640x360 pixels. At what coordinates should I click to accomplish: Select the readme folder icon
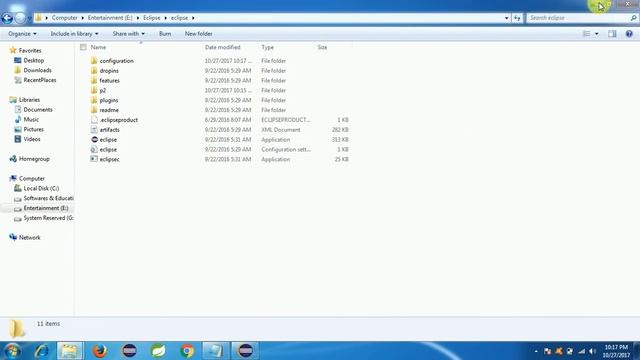click(x=94, y=110)
